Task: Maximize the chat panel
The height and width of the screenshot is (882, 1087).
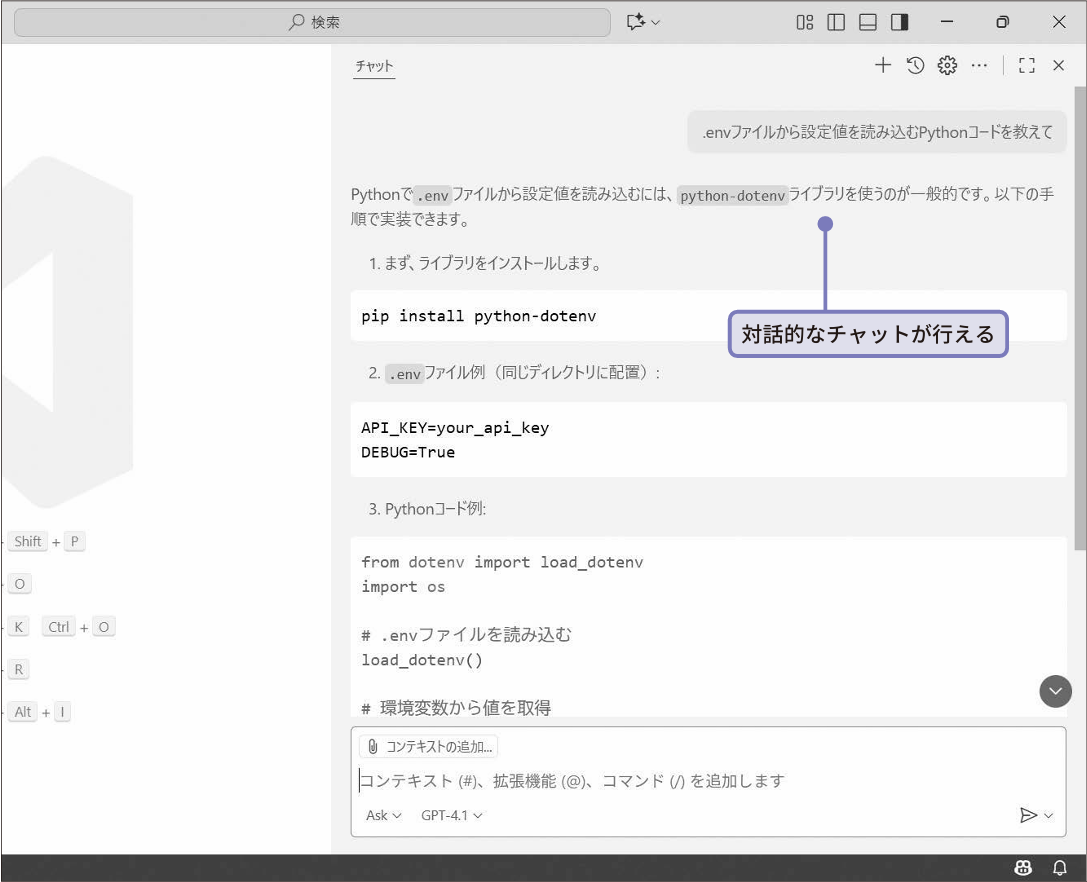Action: [x=1027, y=65]
